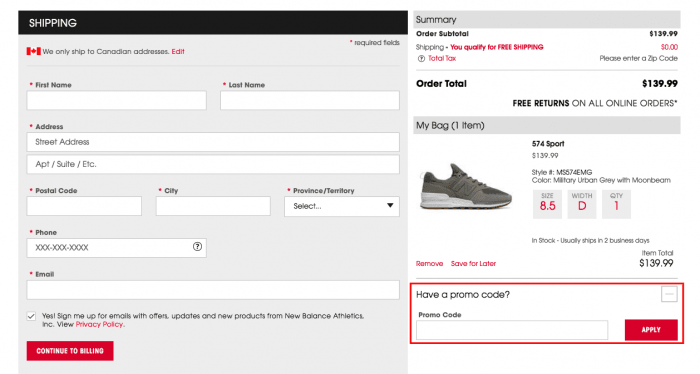Focus the Apt / Suite / Etc. field

213,164
